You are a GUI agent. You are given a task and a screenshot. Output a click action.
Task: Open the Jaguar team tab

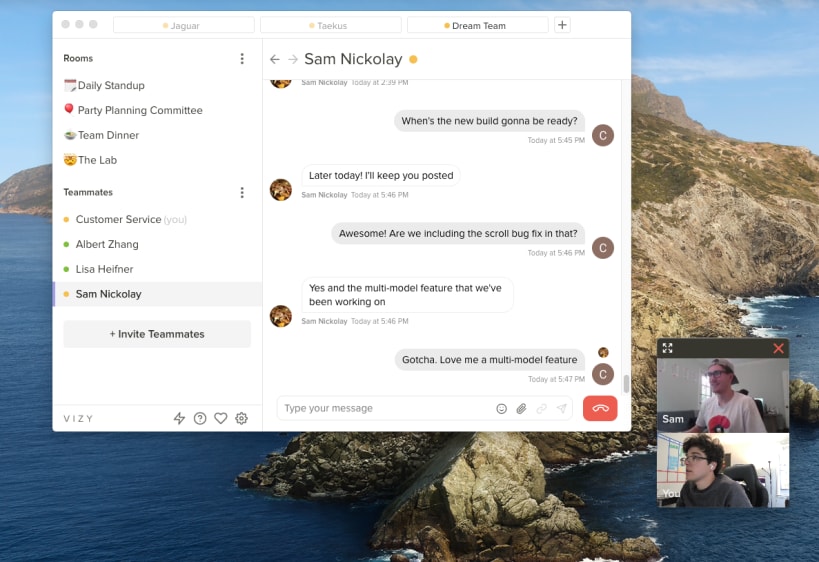(x=184, y=25)
